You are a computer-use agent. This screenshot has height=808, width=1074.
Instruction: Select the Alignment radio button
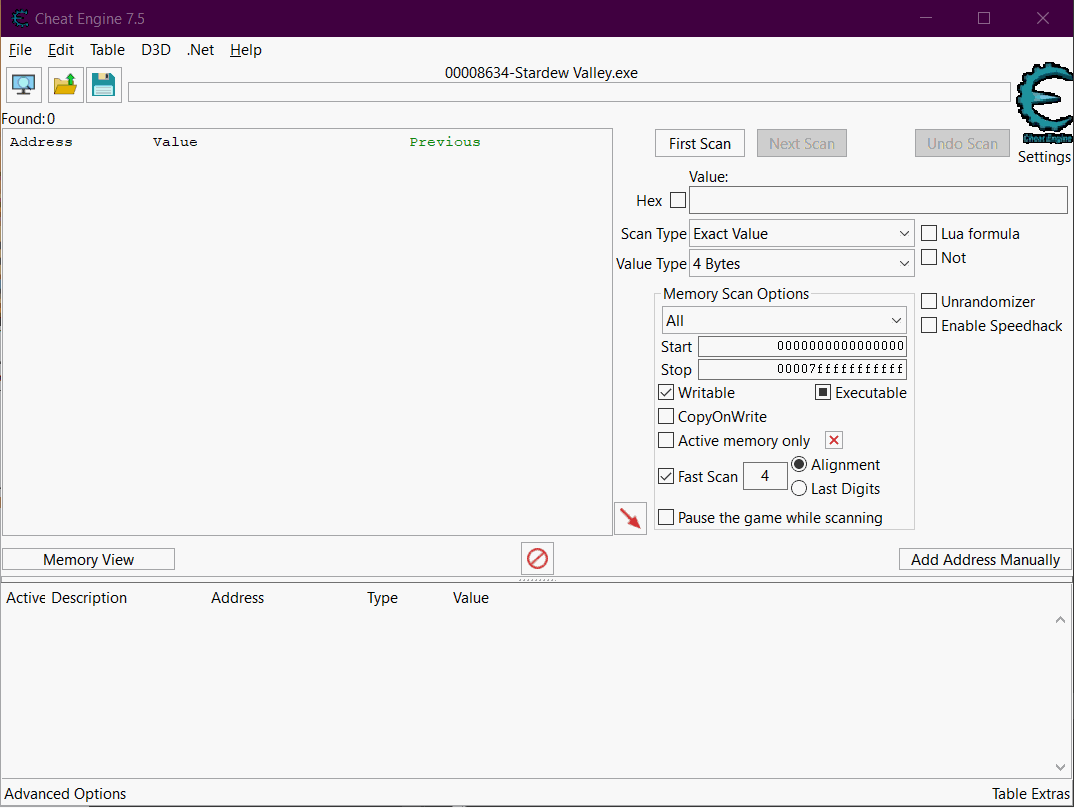point(799,464)
